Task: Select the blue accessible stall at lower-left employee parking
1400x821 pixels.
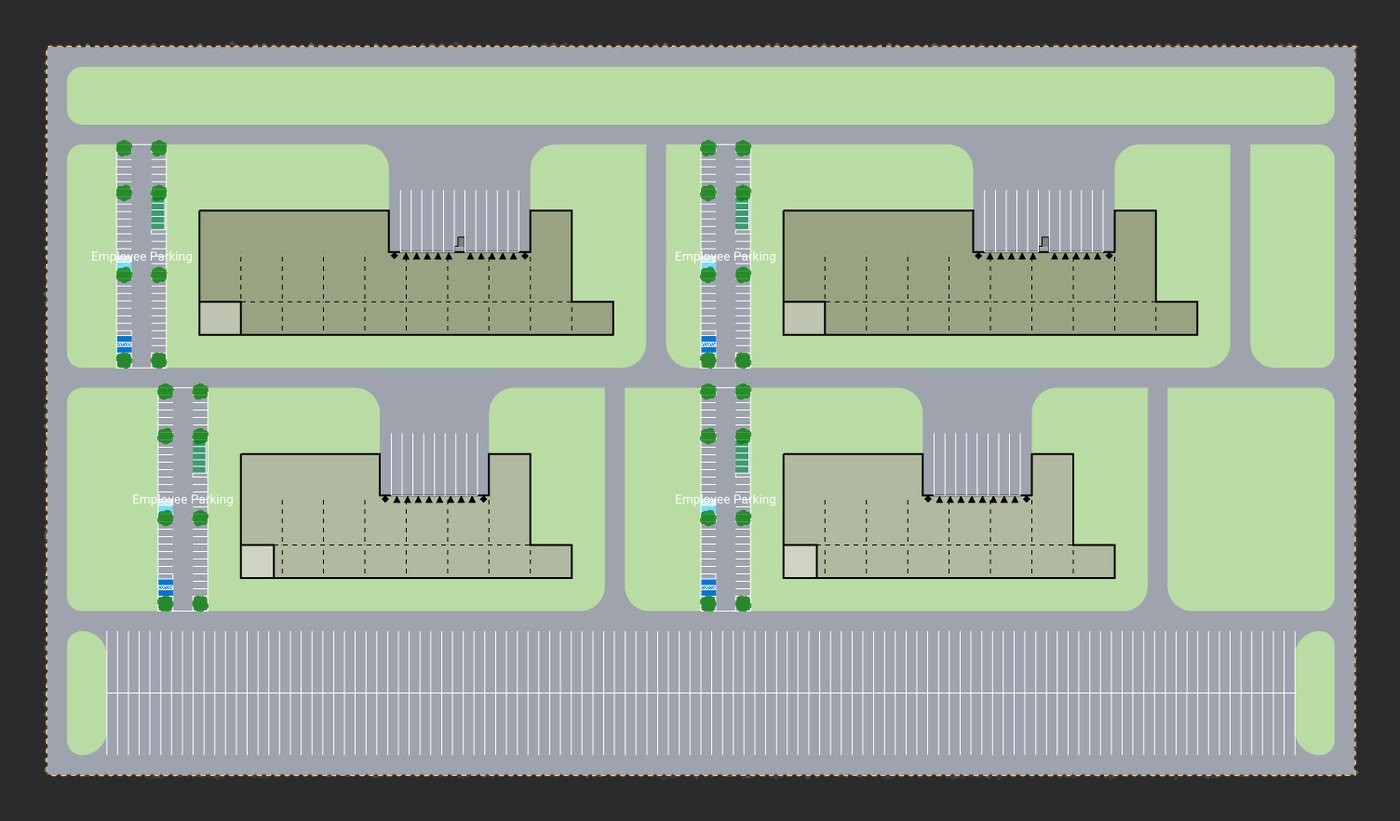Action: (166, 587)
